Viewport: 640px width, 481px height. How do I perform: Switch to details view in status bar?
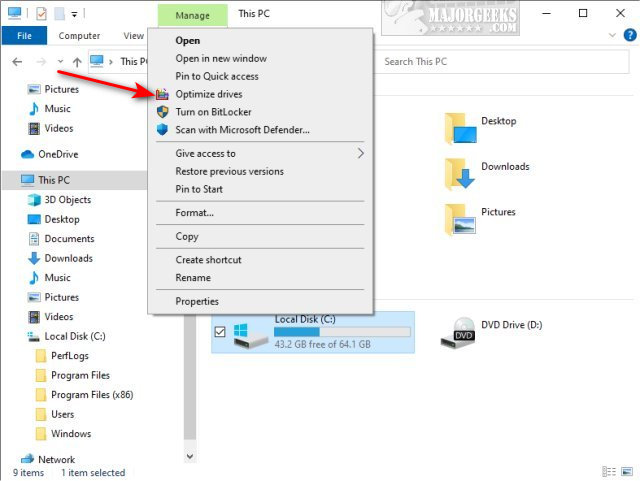click(x=609, y=472)
